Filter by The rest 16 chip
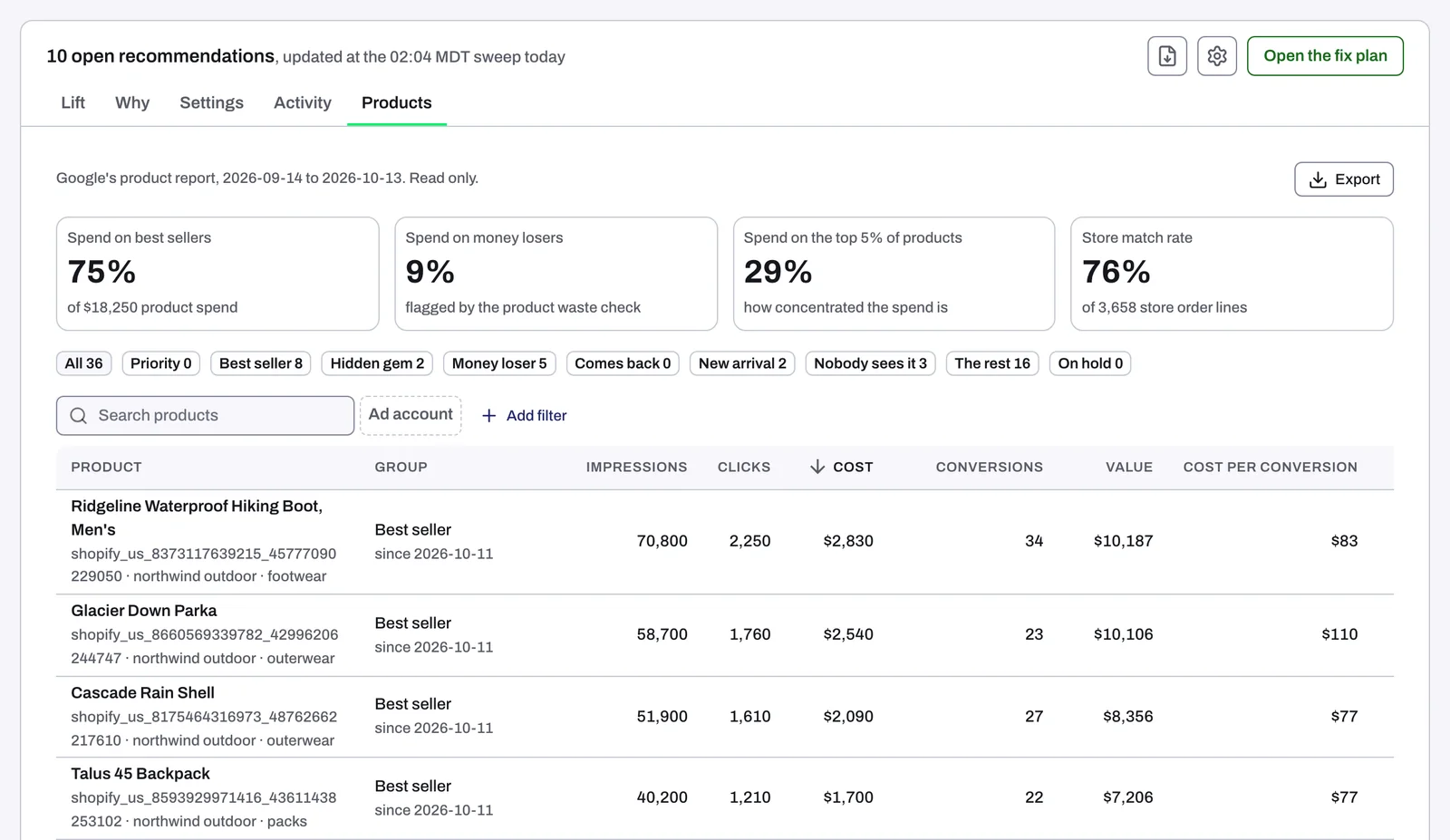 click(x=992, y=363)
